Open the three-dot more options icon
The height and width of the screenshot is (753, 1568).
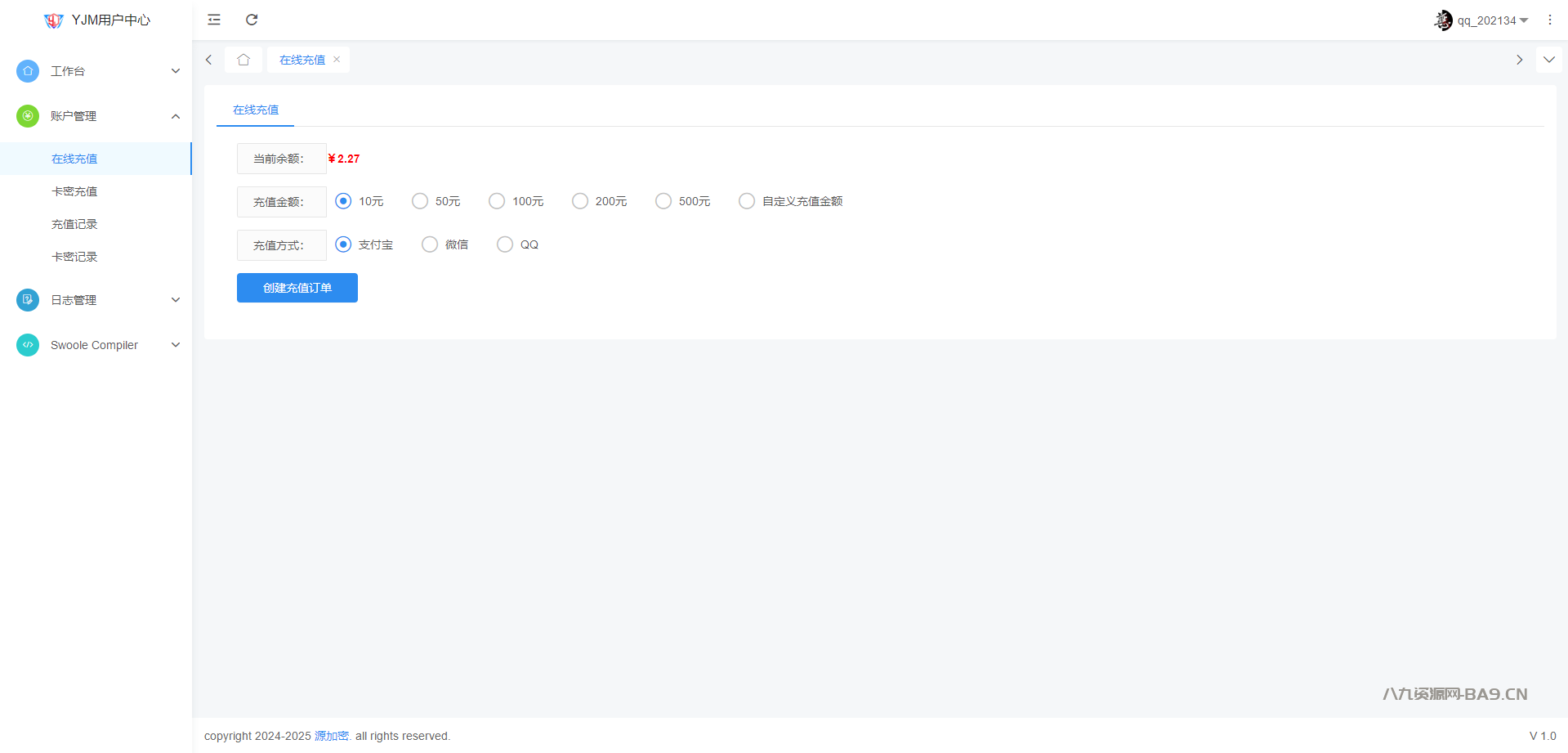(1549, 20)
